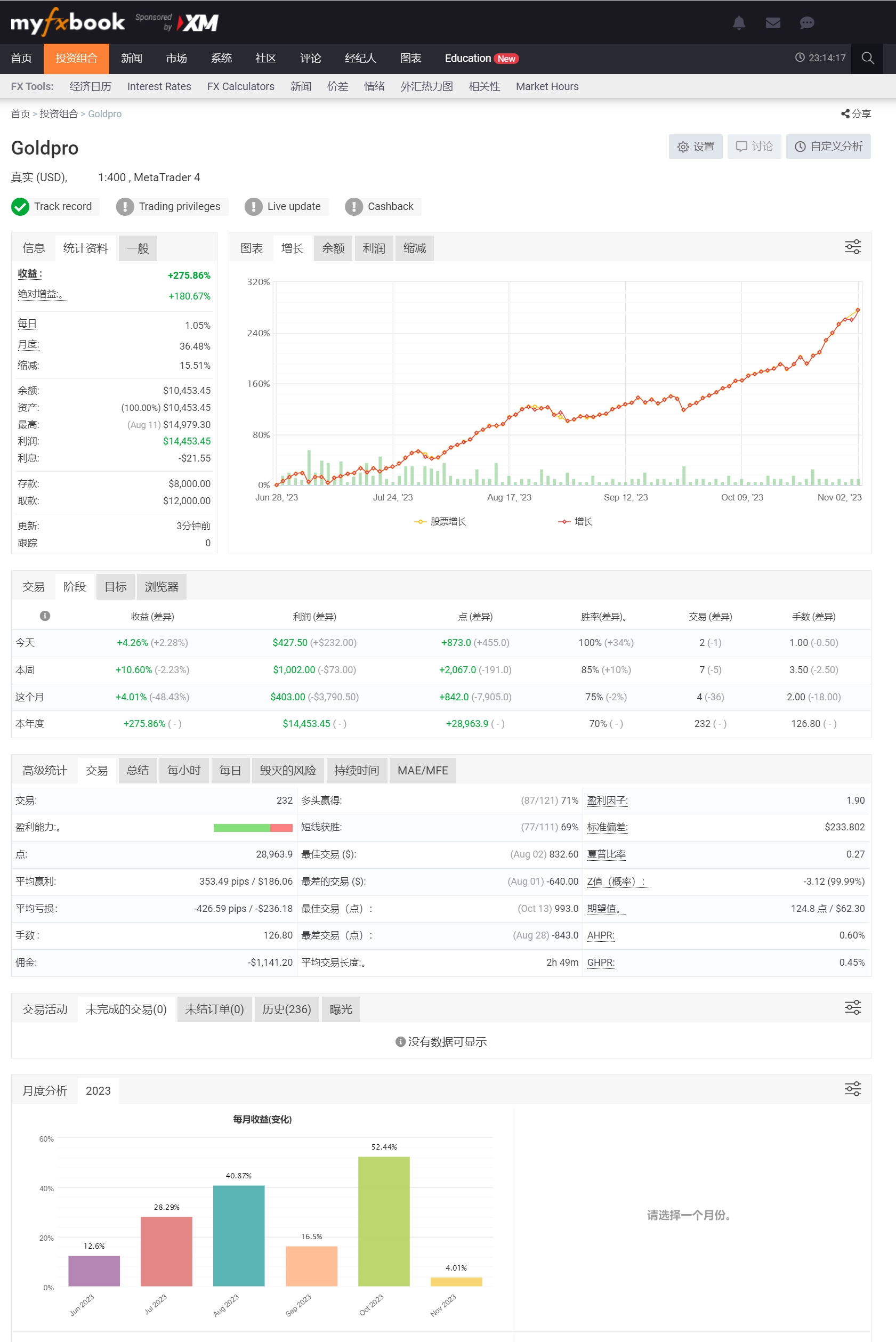Open FX Calculators link

coord(240,86)
